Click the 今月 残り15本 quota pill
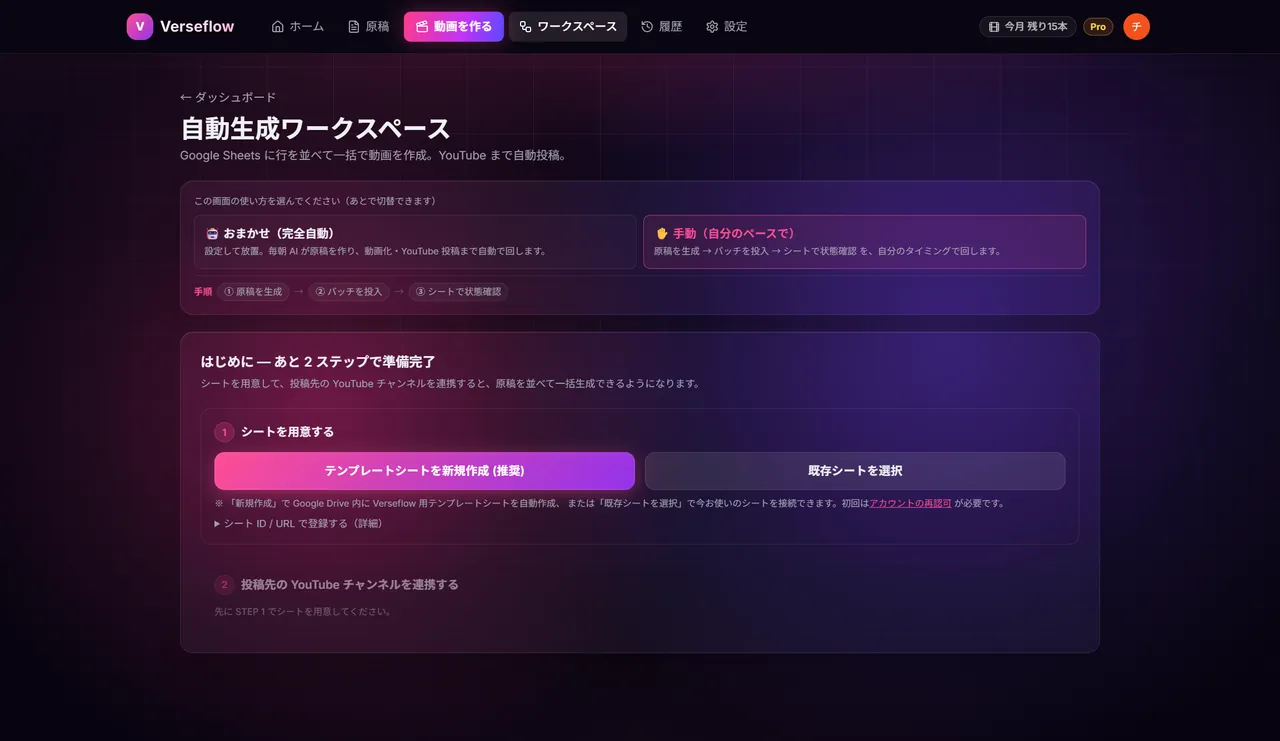 [1028, 27]
